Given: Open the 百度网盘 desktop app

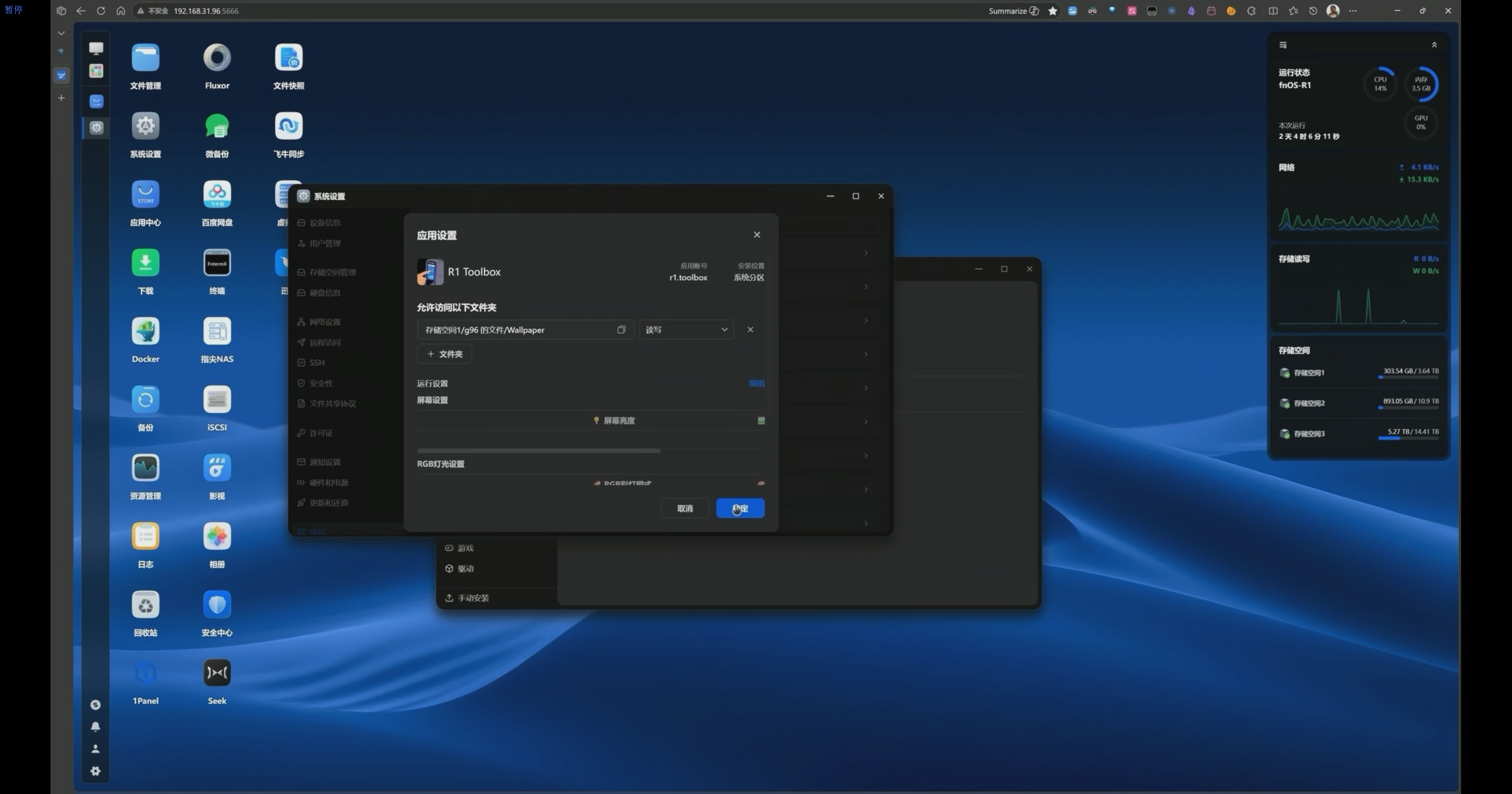Looking at the screenshot, I should tap(217, 194).
